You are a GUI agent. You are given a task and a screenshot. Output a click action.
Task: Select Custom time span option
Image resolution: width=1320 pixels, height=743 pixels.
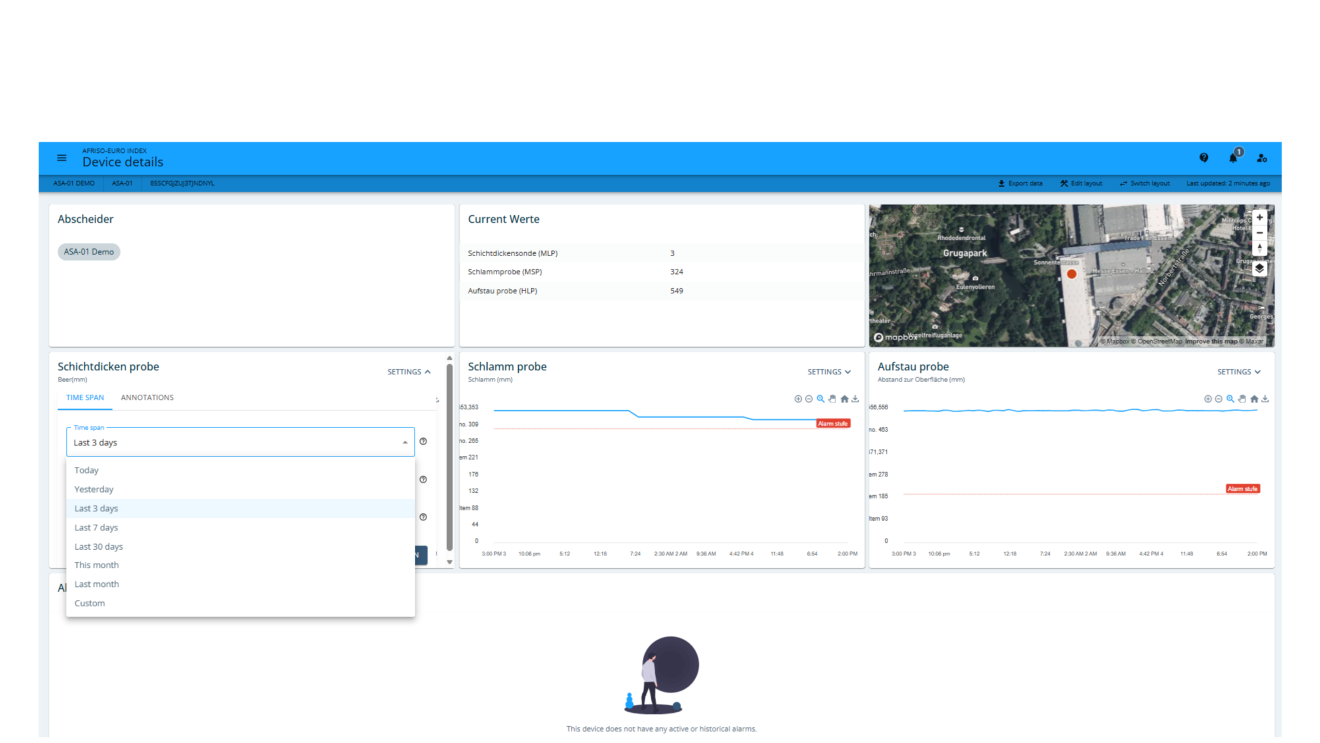tap(240, 603)
